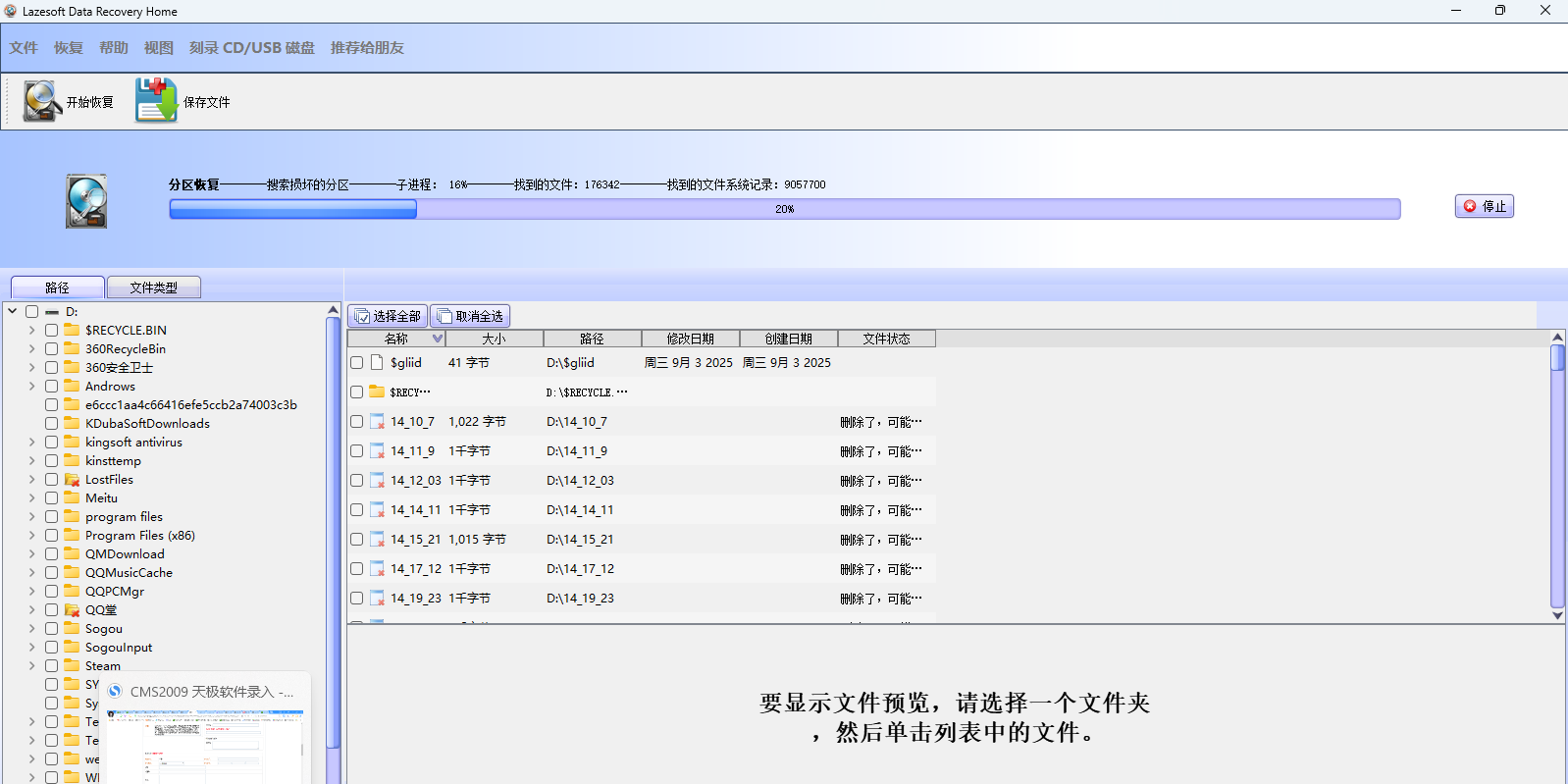1568x784 pixels.
Task: Sort list by the 大小 column header
Action: (494, 339)
